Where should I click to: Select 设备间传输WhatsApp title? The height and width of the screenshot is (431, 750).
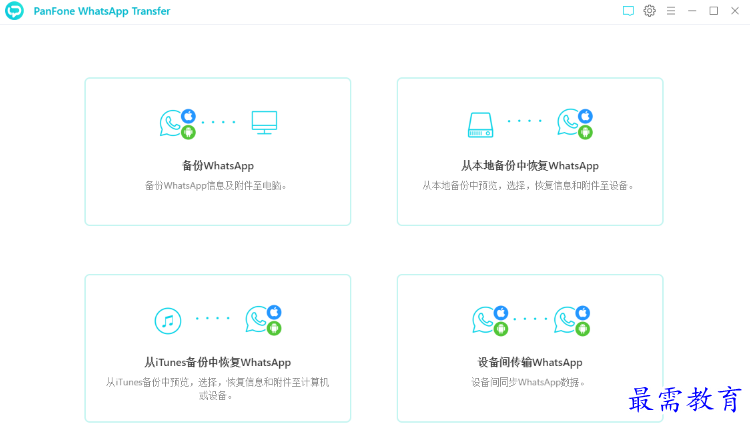click(530, 362)
